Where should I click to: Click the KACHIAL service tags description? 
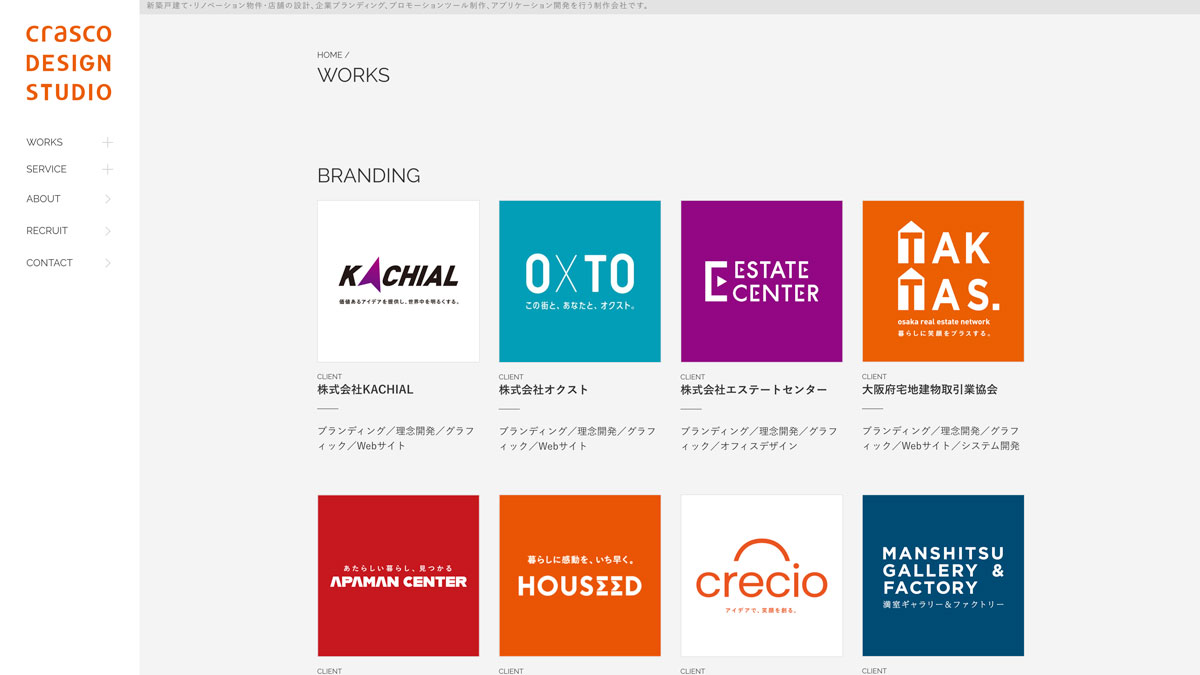396,438
